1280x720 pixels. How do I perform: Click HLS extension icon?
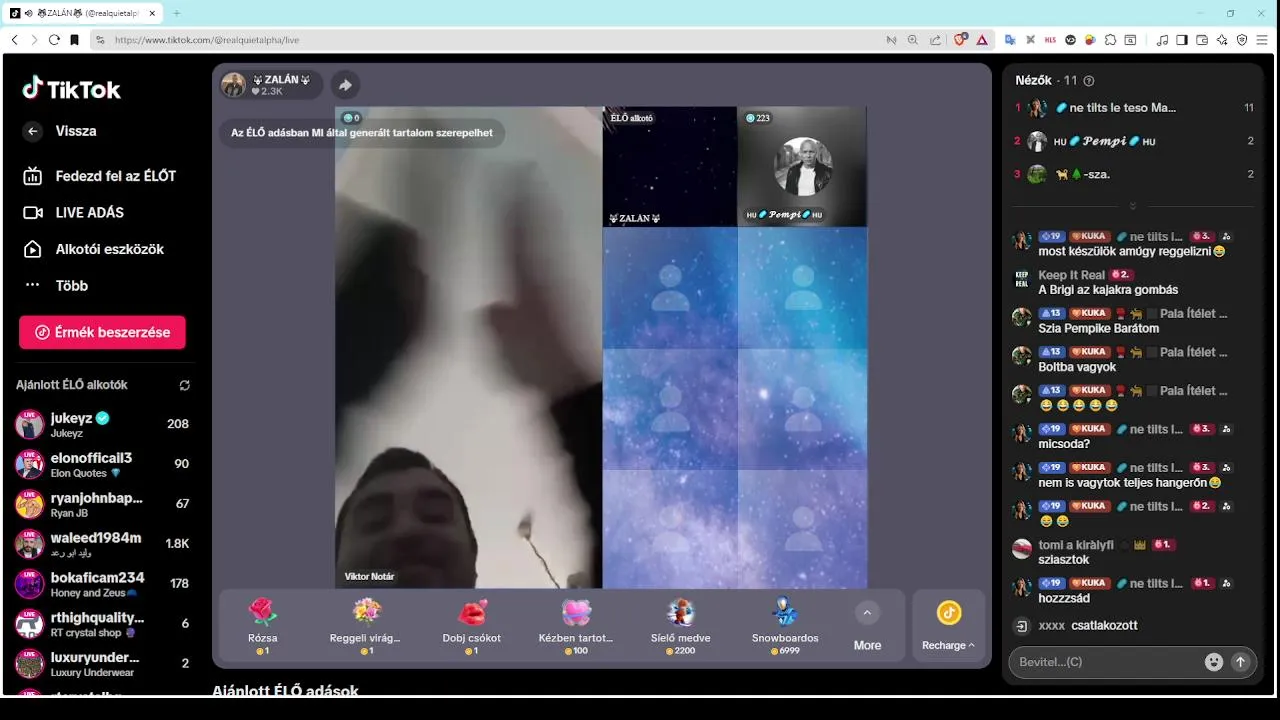click(1050, 40)
